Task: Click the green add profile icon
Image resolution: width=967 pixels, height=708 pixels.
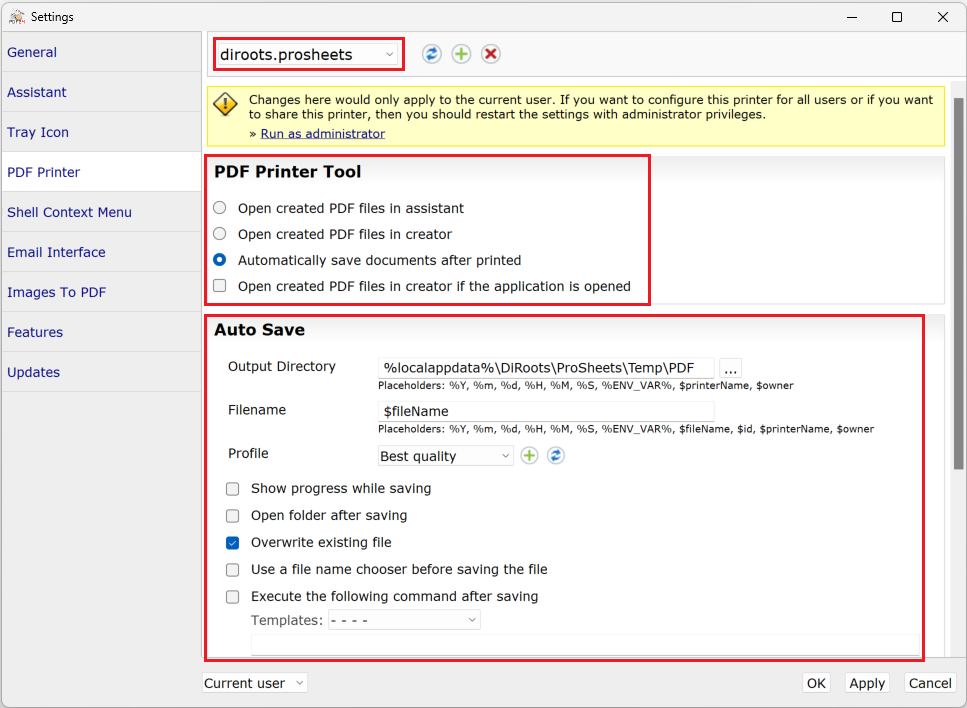Action: tap(529, 456)
